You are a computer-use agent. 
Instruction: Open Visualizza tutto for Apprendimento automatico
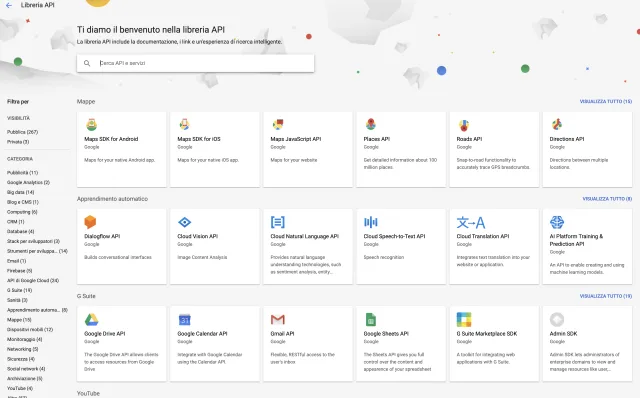(607, 199)
